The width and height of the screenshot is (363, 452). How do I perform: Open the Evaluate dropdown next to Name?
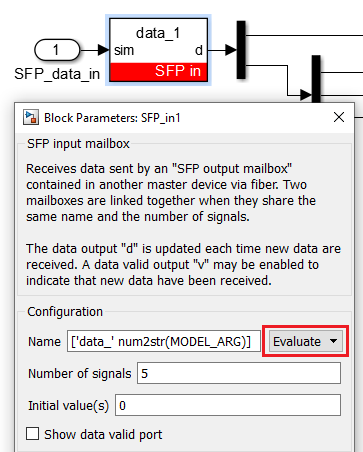[306, 341]
